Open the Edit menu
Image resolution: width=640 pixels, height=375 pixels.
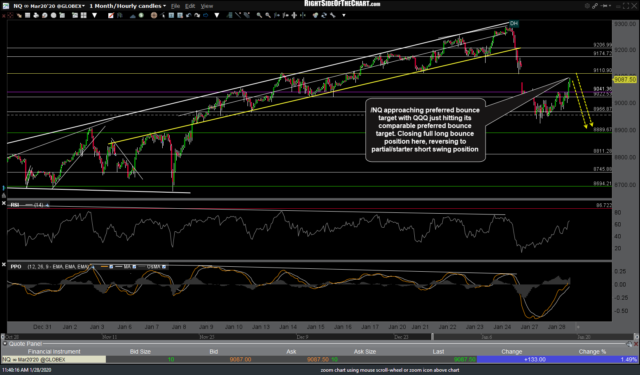190,6
